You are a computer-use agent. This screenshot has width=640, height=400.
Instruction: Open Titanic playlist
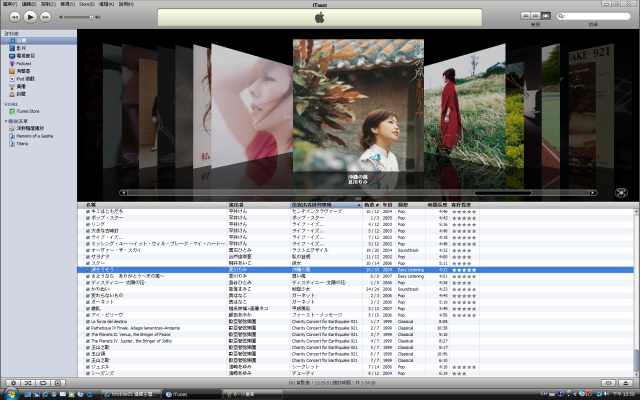38,144
